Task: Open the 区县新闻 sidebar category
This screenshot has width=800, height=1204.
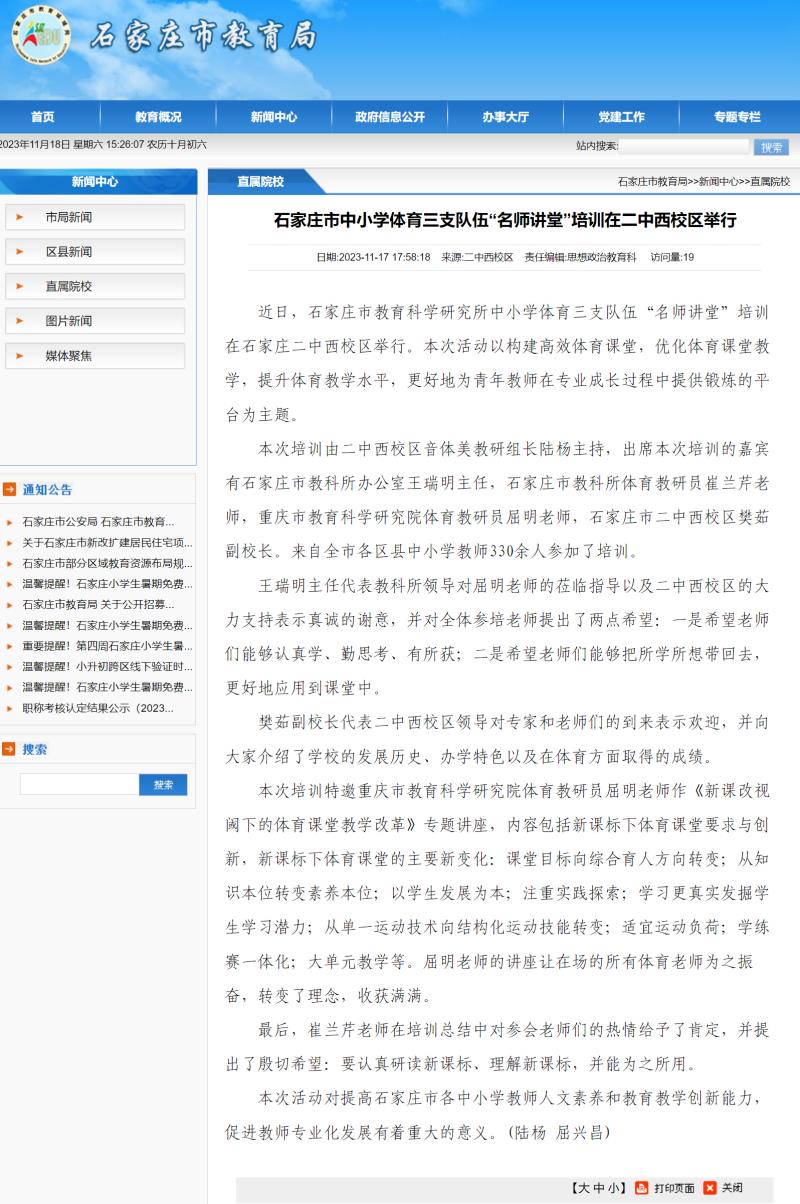Action: (68, 252)
